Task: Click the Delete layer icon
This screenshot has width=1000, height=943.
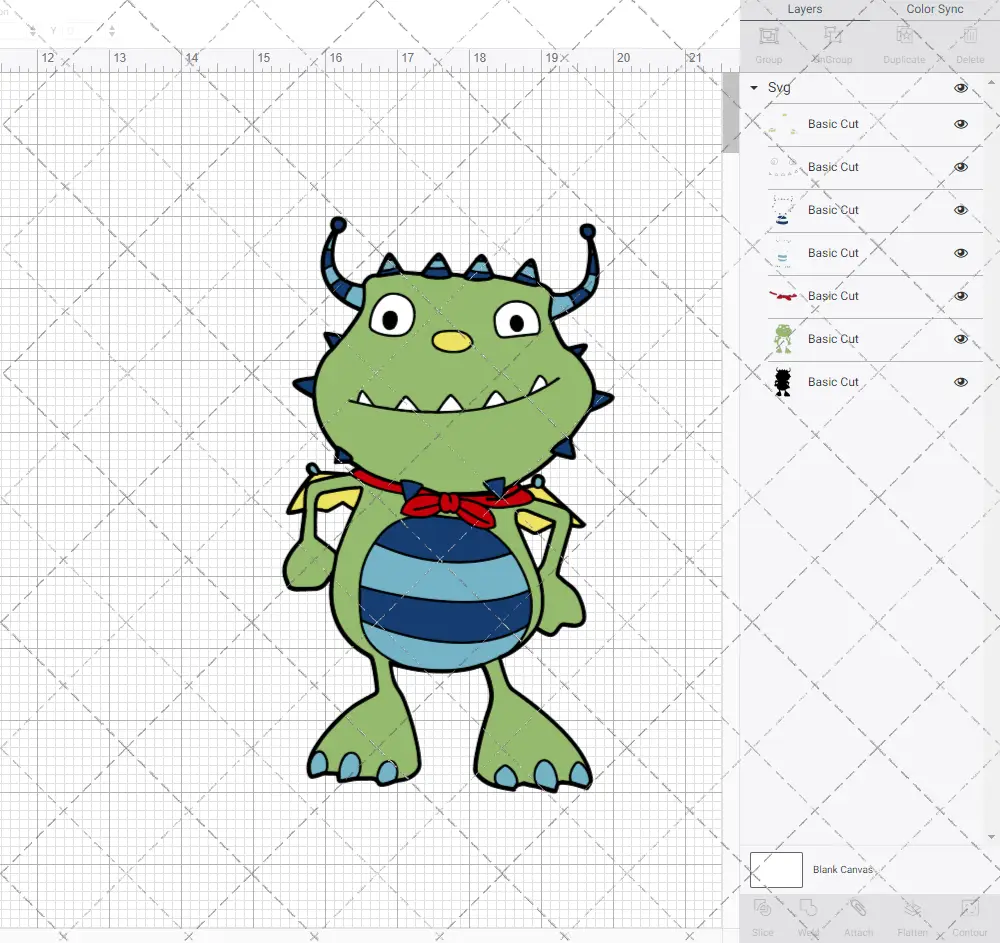Action: click(969, 36)
